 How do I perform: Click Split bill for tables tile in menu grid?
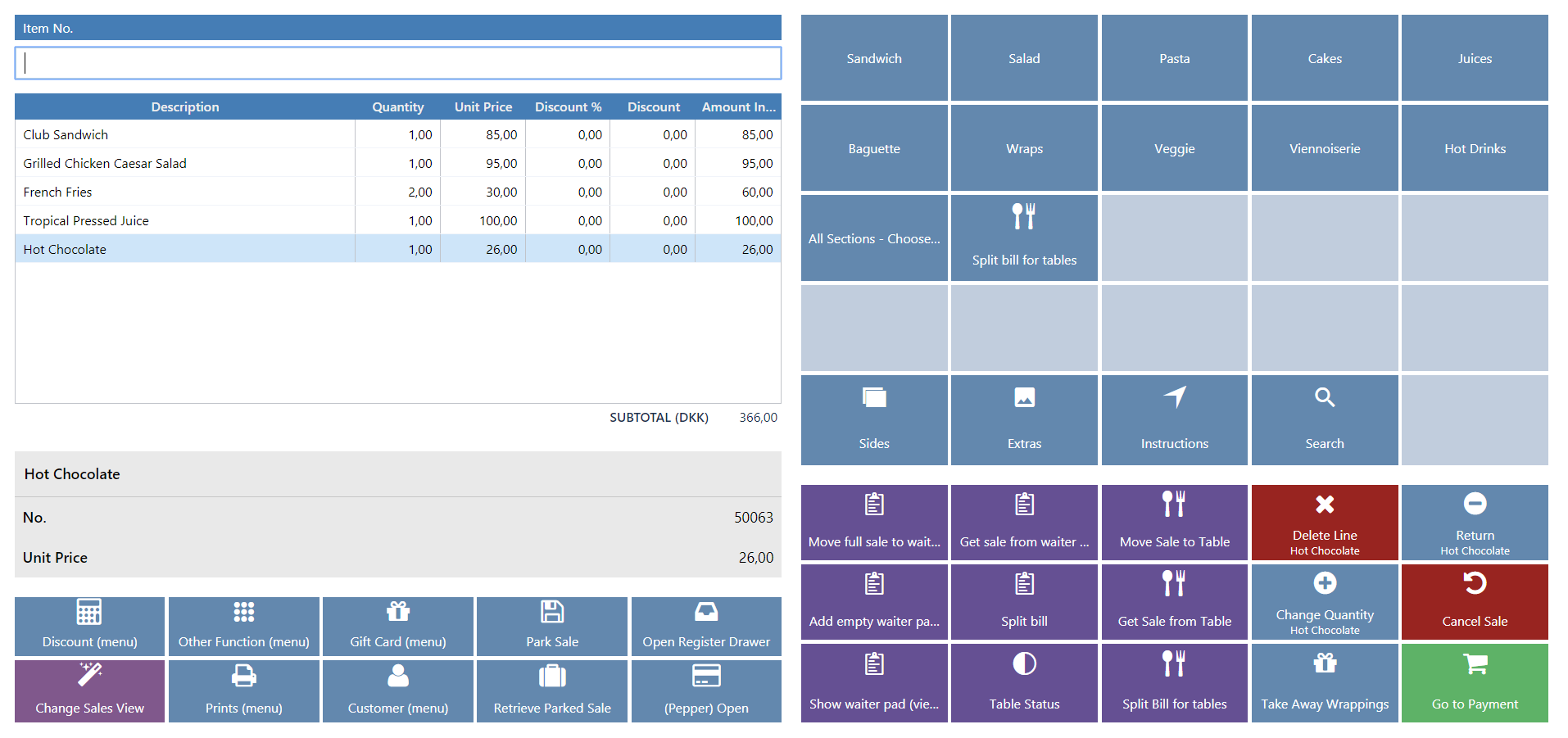coord(1024,238)
